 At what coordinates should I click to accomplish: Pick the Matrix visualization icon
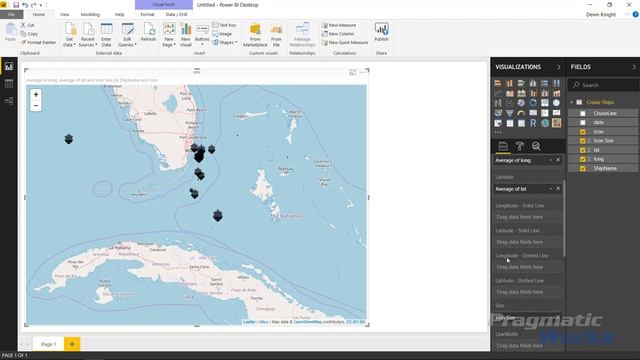pyautogui.click(x=521, y=123)
